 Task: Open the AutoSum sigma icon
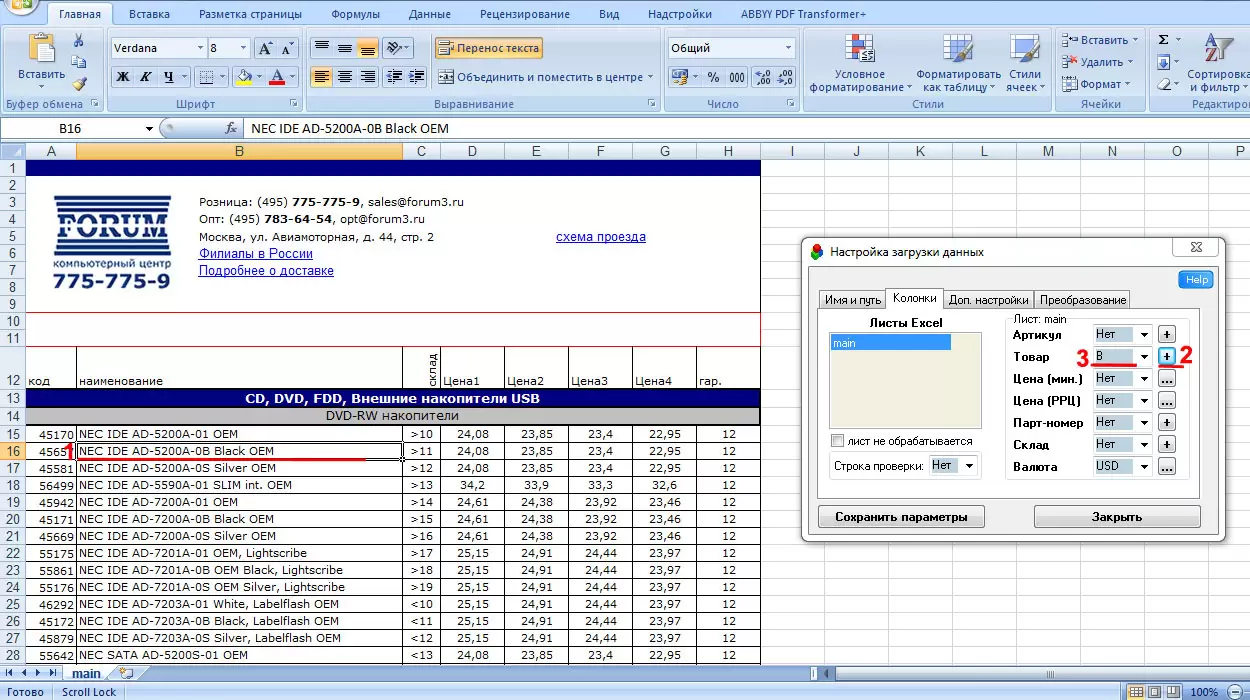click(x=1163, y=40)
